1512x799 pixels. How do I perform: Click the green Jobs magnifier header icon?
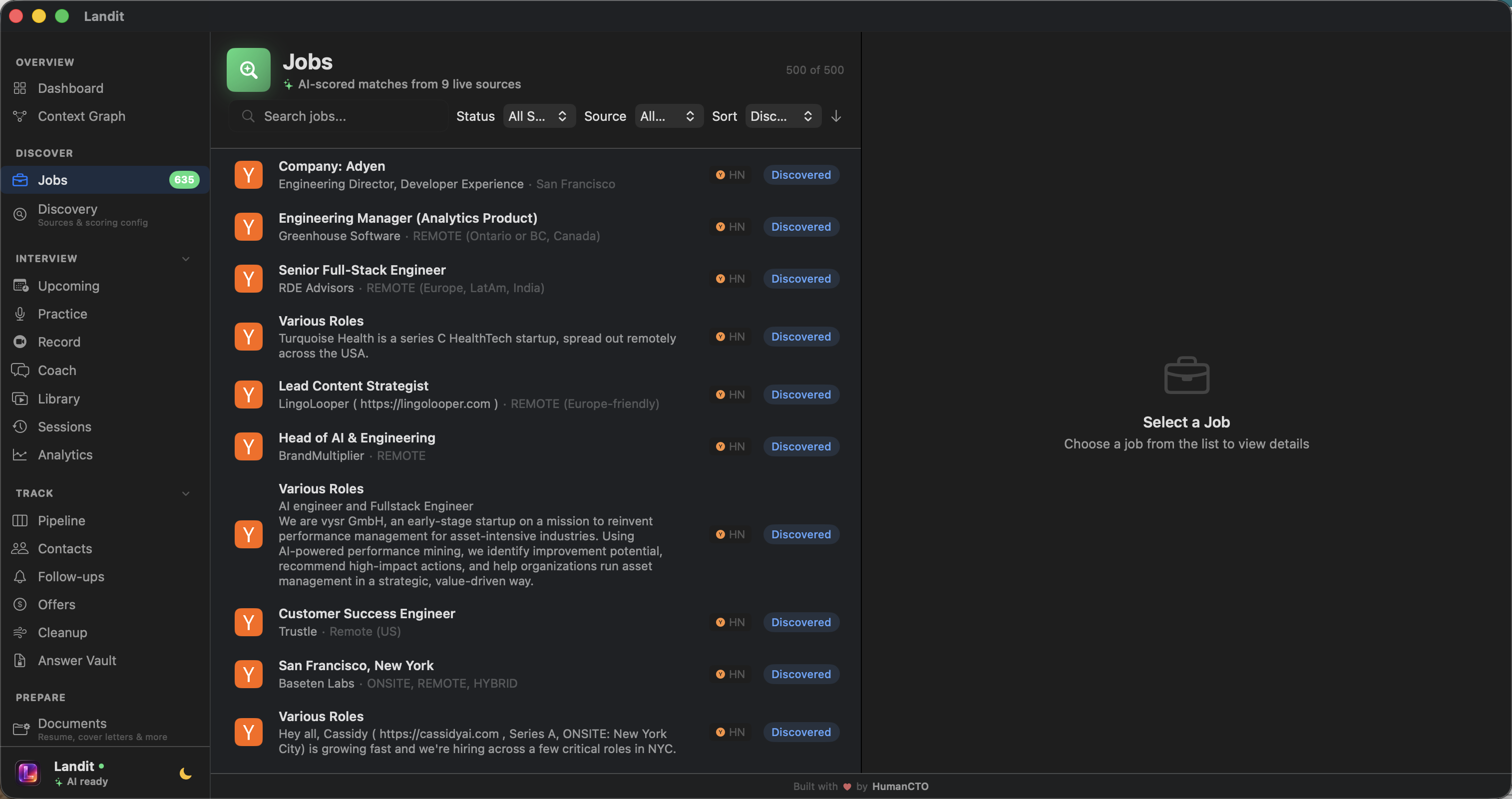click(x=248, y=70)
